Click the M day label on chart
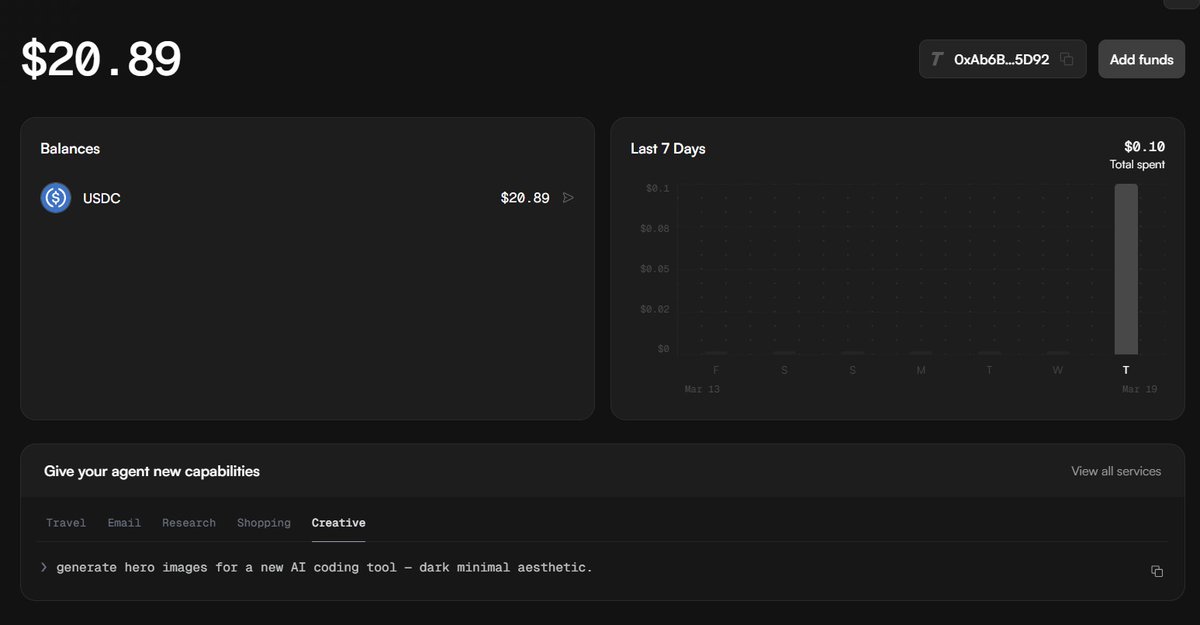1200x625 pixels. click(x=921, y=370)
